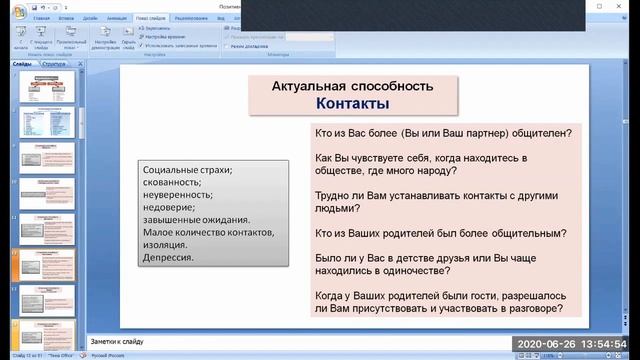Click question Кто из Ваших родителей был общительным
This screenshot has height=360, width=640.
(x=441, y=233)
